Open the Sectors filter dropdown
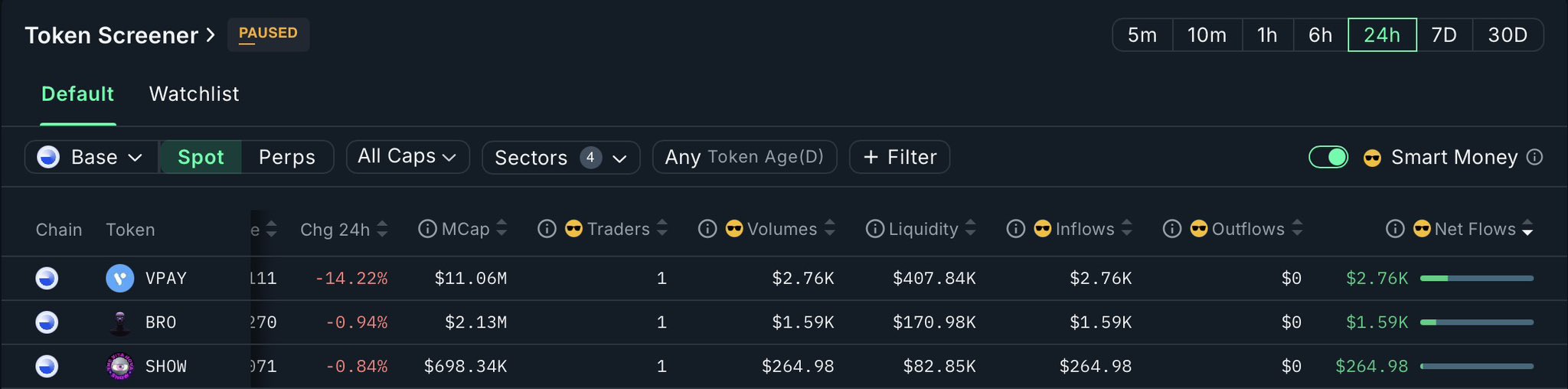1568x389 pixels. click(560, 158)
